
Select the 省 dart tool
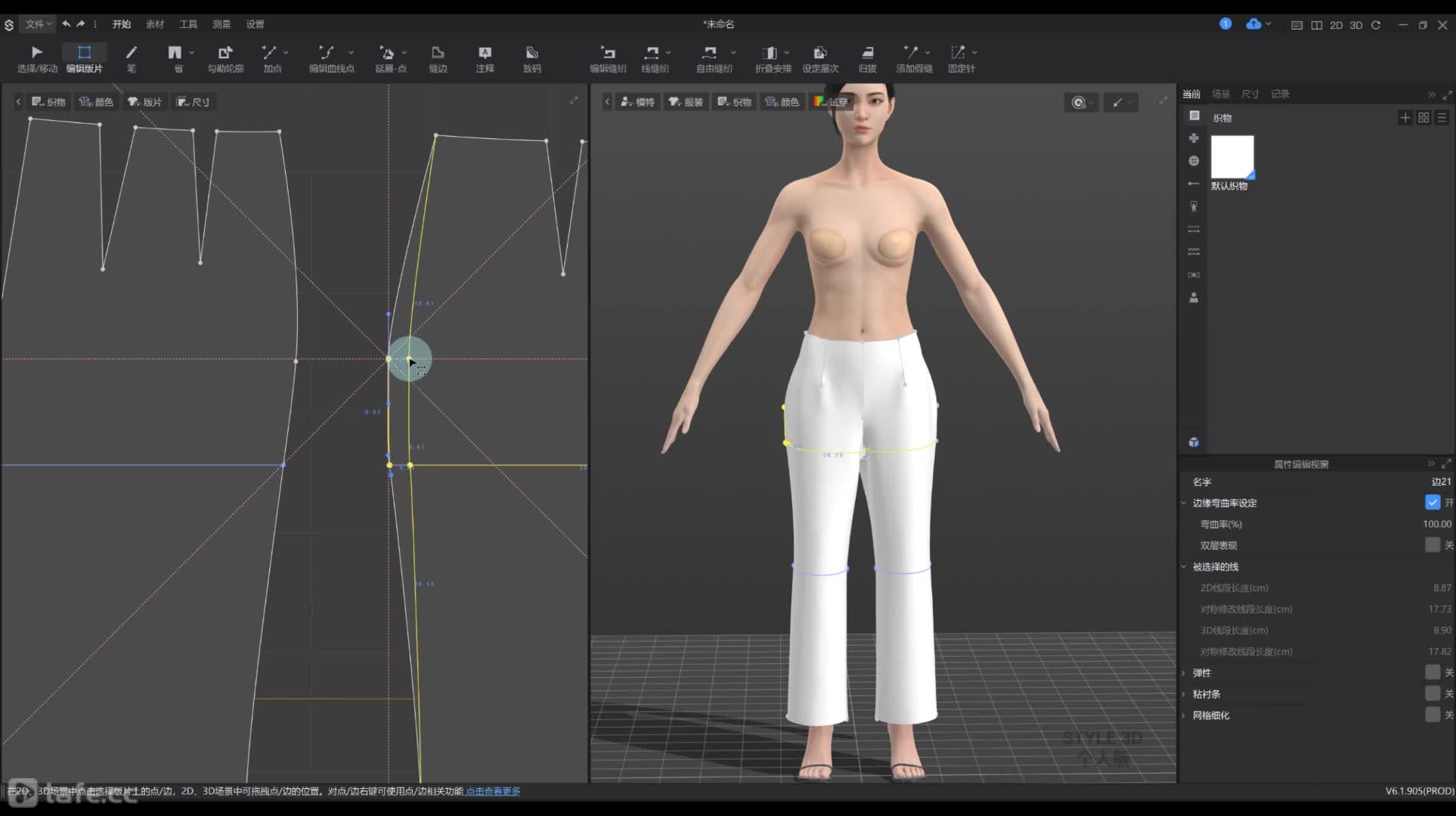point(175,58)
